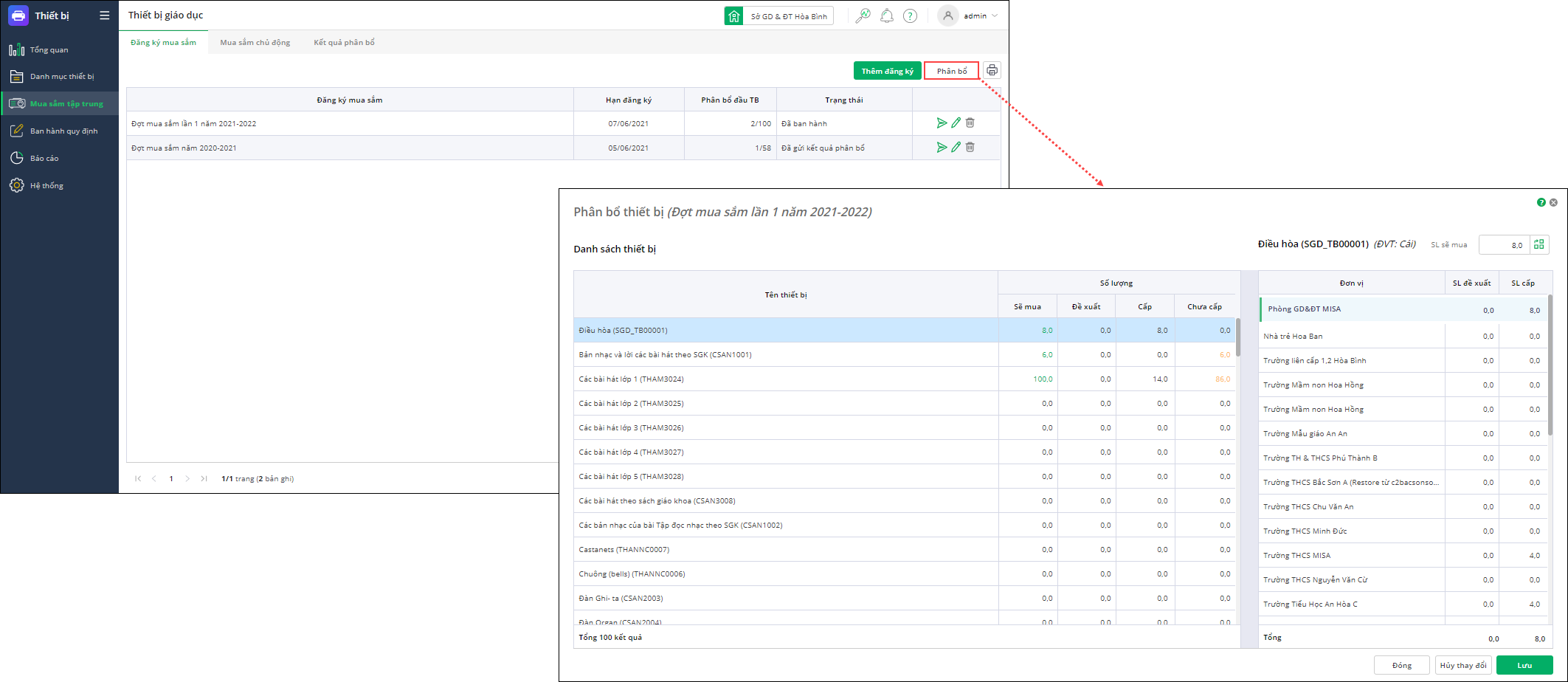Click green help icon in Phân bổ dialog
Image resolution: width=1568 pixels, height=682 pixels.
pos(1541,202)
